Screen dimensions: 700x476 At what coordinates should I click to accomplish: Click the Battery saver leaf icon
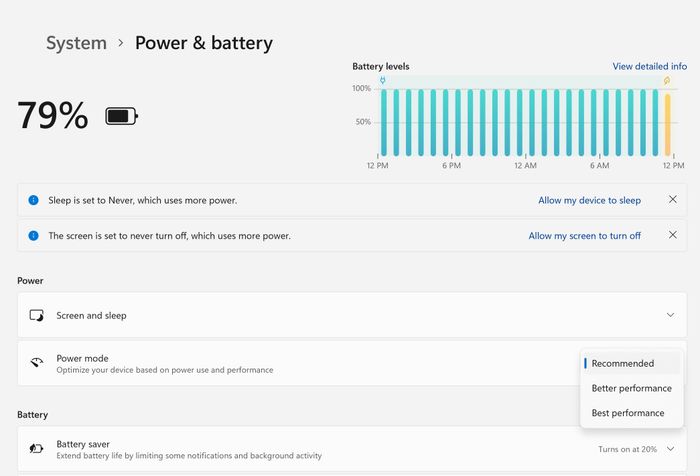pyautogui.click(x=36, y=449)
